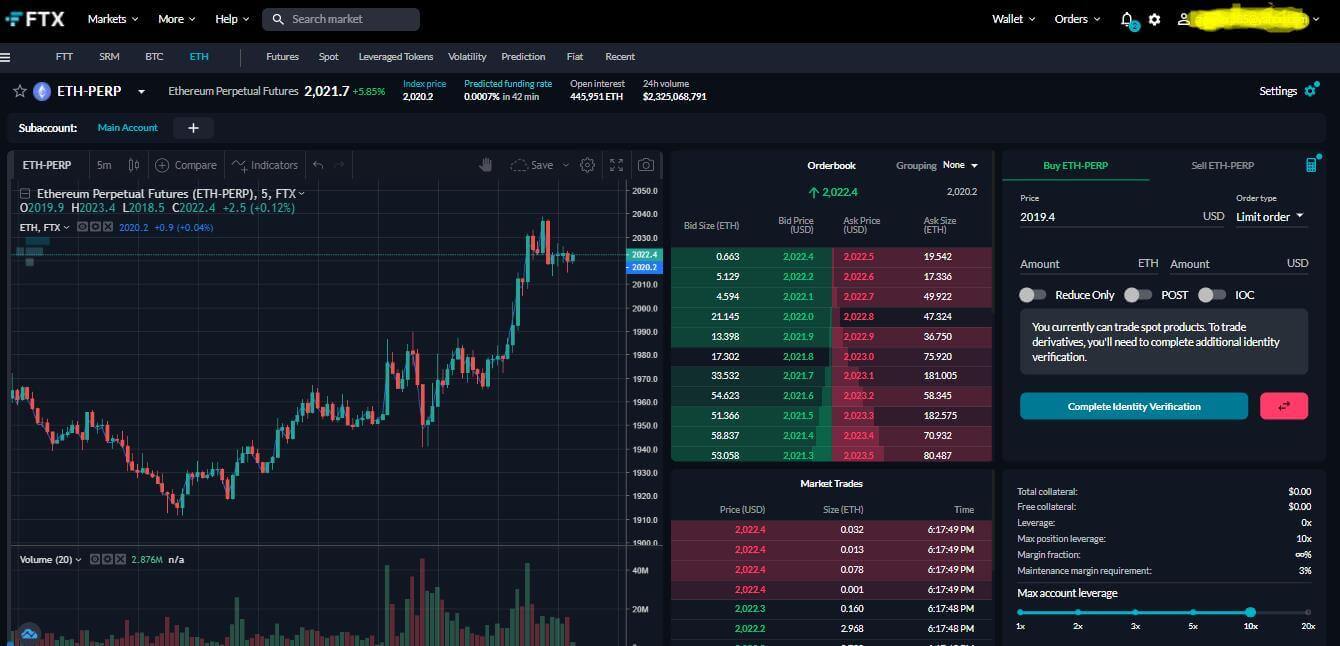Open the gear settings in top bar
Viewport: 1340px width, 646px height.
(1154, 19)
